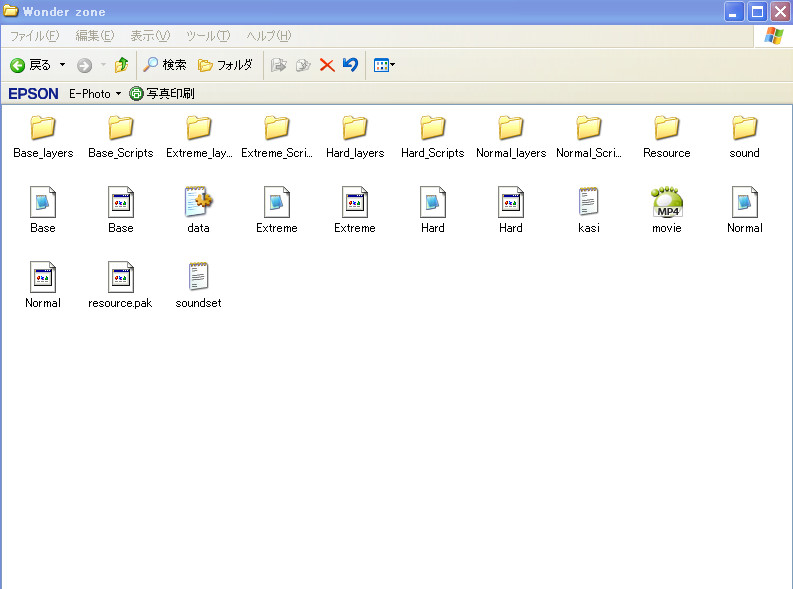793x589 pixels.
Task: Select the Hard_Scripts folder
Action: point(432,128)
